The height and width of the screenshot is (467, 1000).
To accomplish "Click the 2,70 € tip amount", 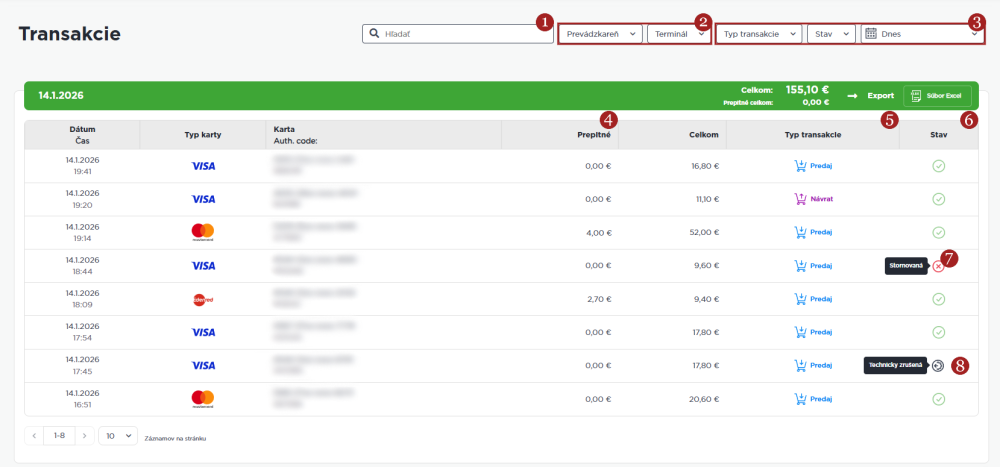I will tap(598, 299).
